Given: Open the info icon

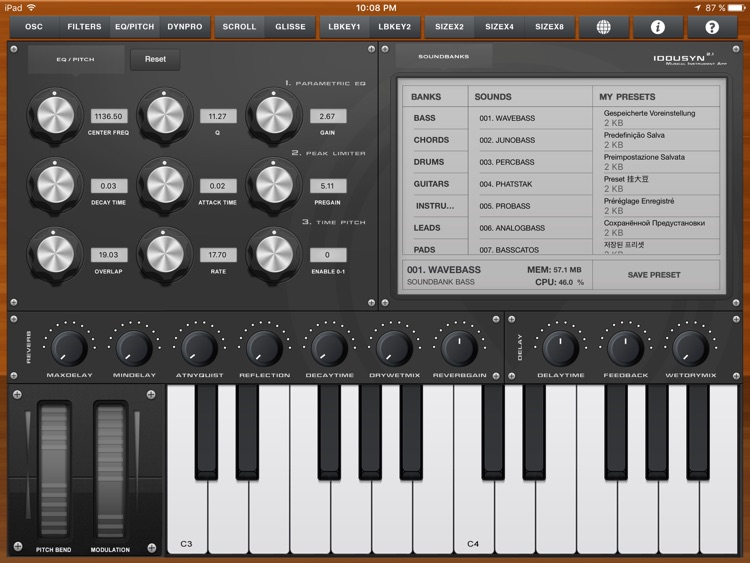Looking at the screenshot, I should click(x=658, y=27).
